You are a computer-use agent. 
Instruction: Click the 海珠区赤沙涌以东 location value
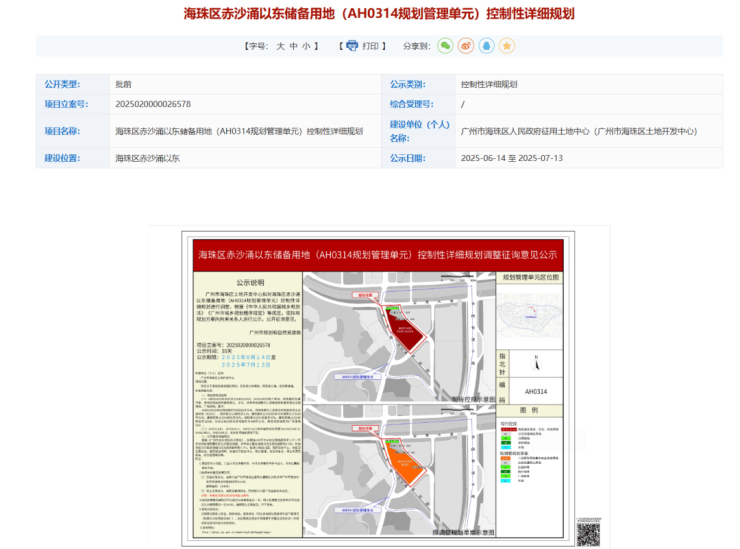tap(147, 158)
